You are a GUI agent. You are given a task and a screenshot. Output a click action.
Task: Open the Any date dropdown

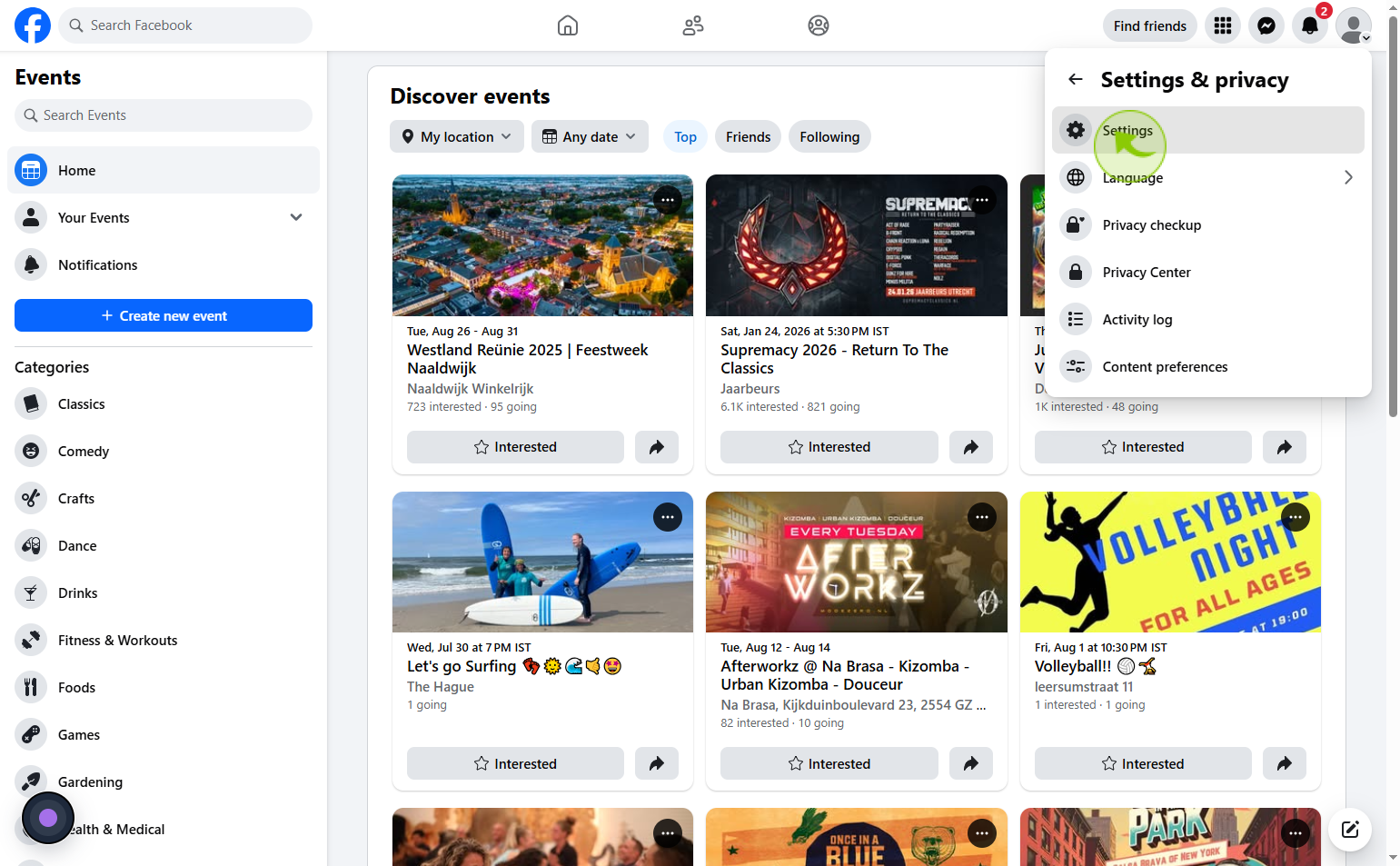coord(590,136)
